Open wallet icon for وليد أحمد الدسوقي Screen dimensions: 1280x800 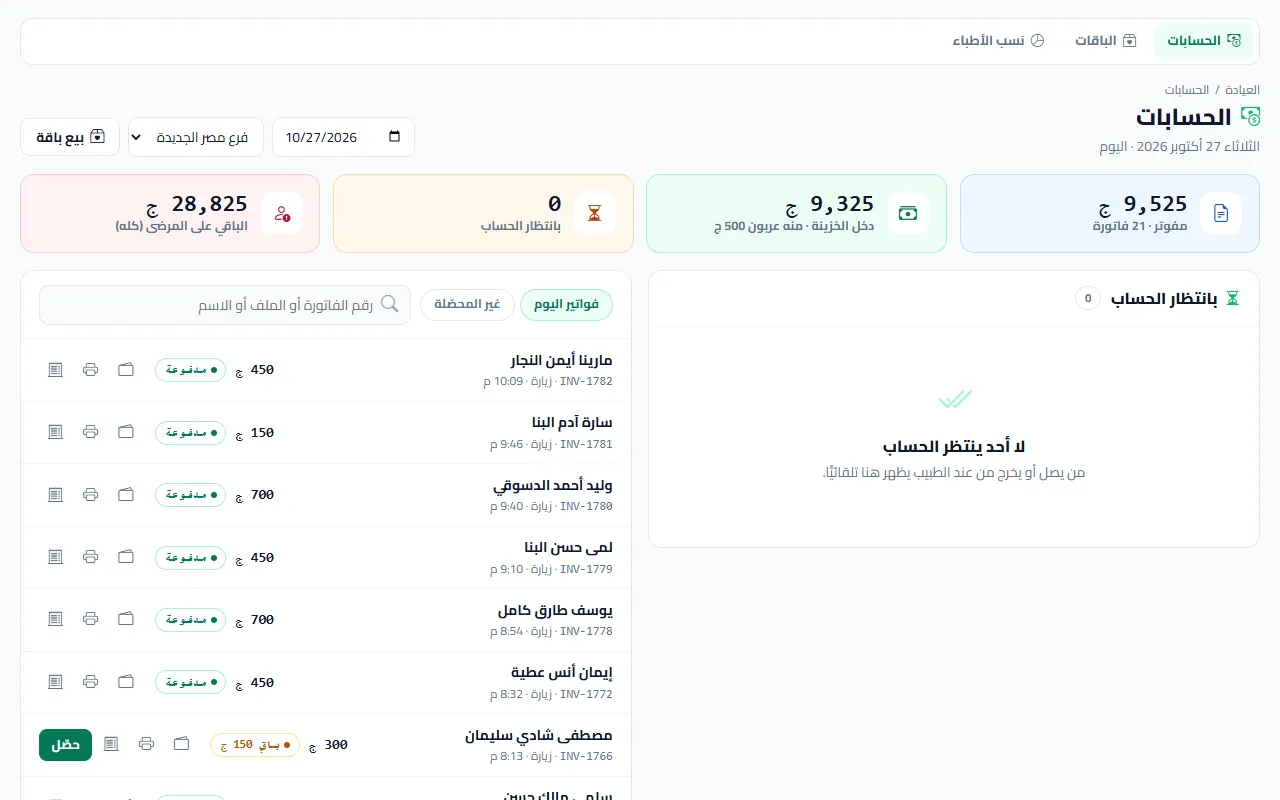(x=126, y=495)
